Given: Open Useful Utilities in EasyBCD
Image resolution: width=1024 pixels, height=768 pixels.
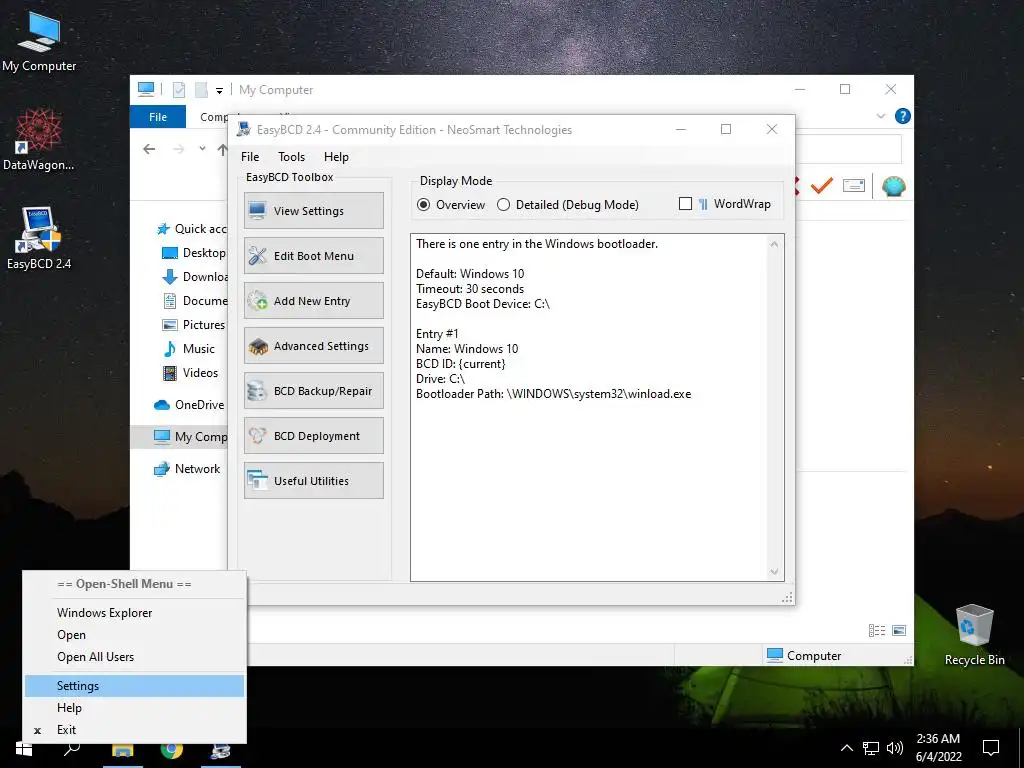Looking at the screenshot, I should (x=313, y=481).
